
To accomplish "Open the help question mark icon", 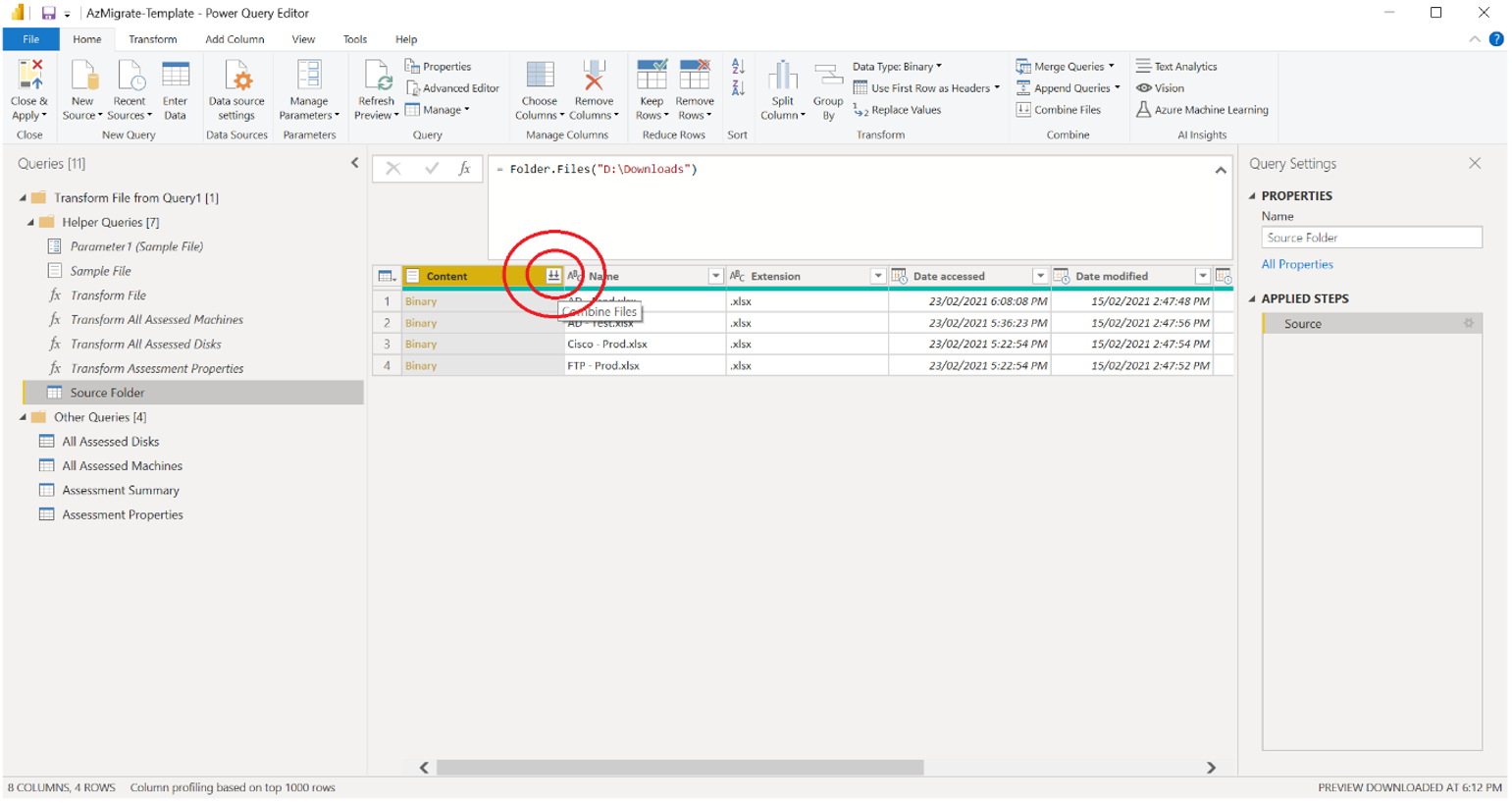I will pyautogui.click(x=1496, y=39).
